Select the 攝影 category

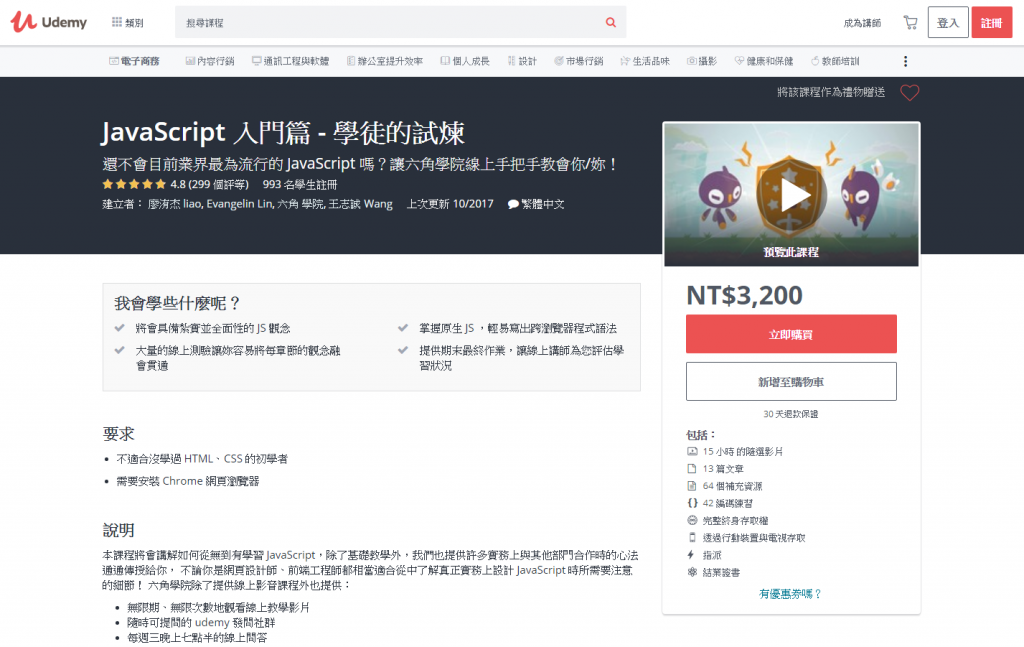coord(702,61)
